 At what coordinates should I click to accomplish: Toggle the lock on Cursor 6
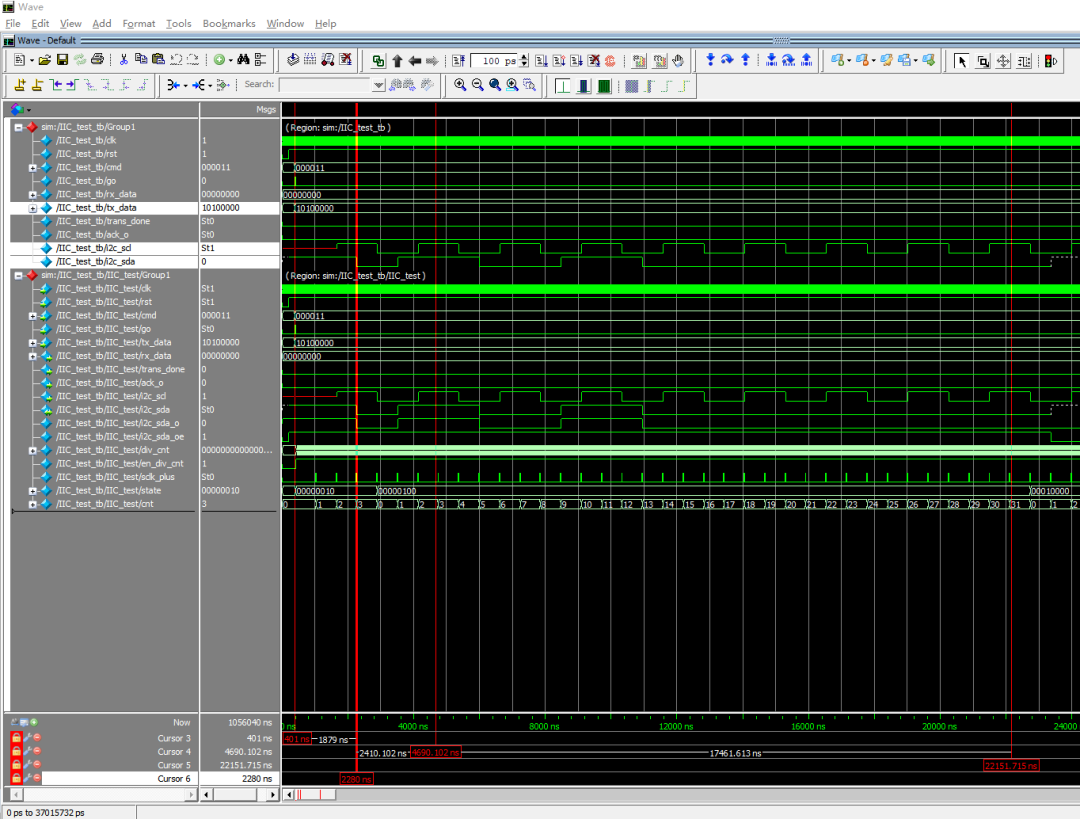[x=16, y=778]
